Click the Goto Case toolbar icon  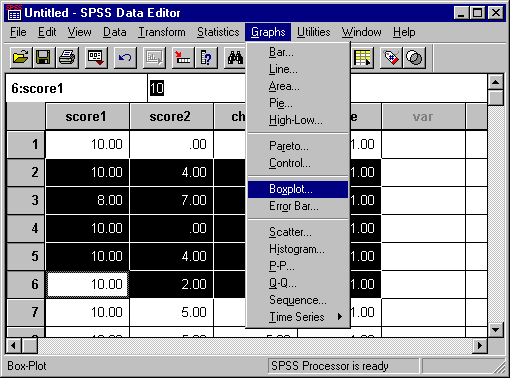coord(183,58)
